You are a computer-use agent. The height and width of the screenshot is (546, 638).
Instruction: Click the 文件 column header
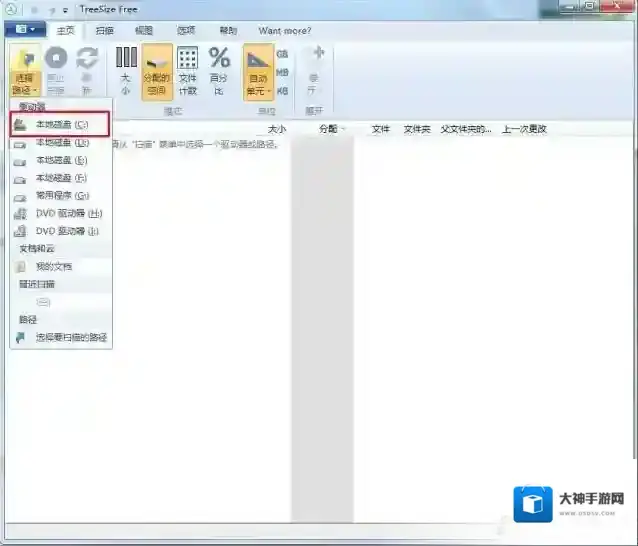[380, 129]
